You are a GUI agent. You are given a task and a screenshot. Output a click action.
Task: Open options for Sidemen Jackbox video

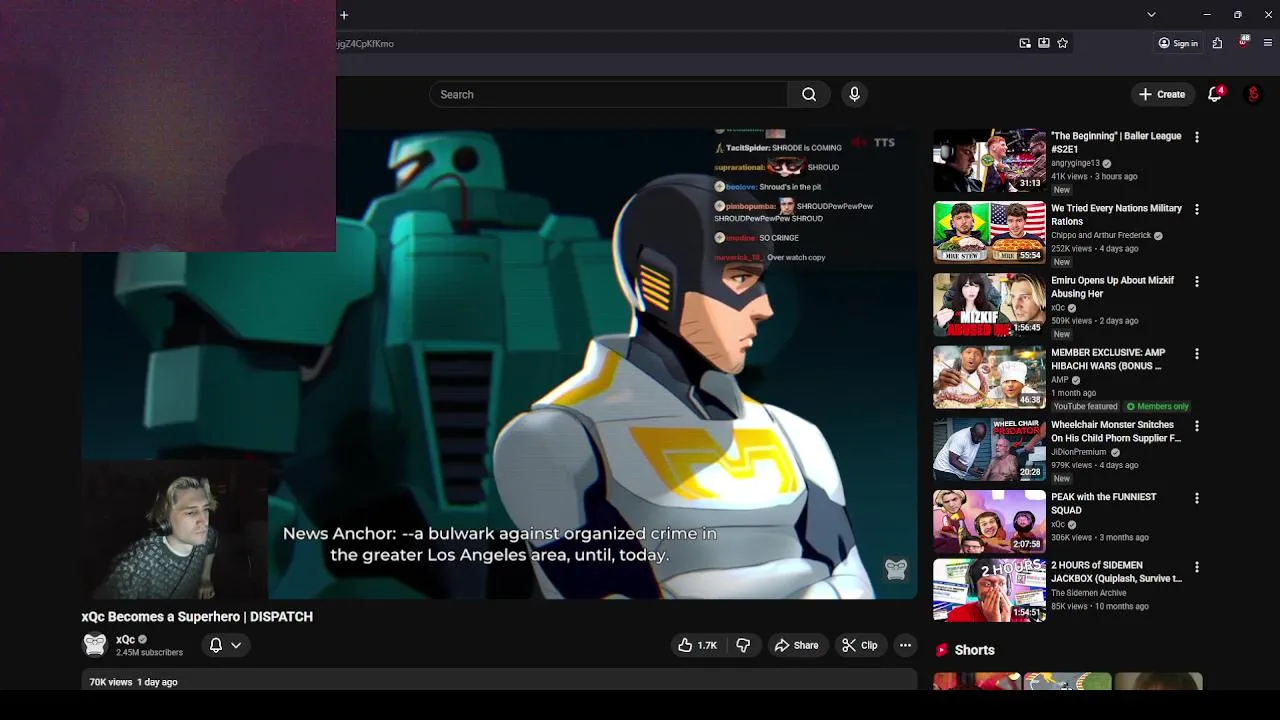(1196, 567)
